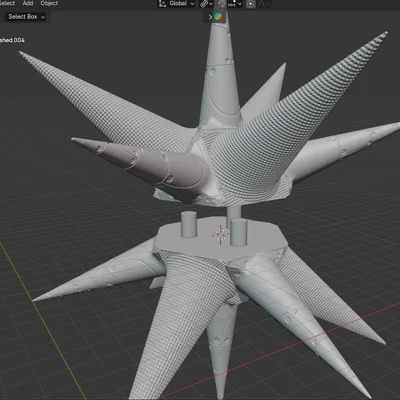This screenshot has width=400, height=400.
Task: Click the 3D cursor on the base plate
Action: (x=221, y=234)
